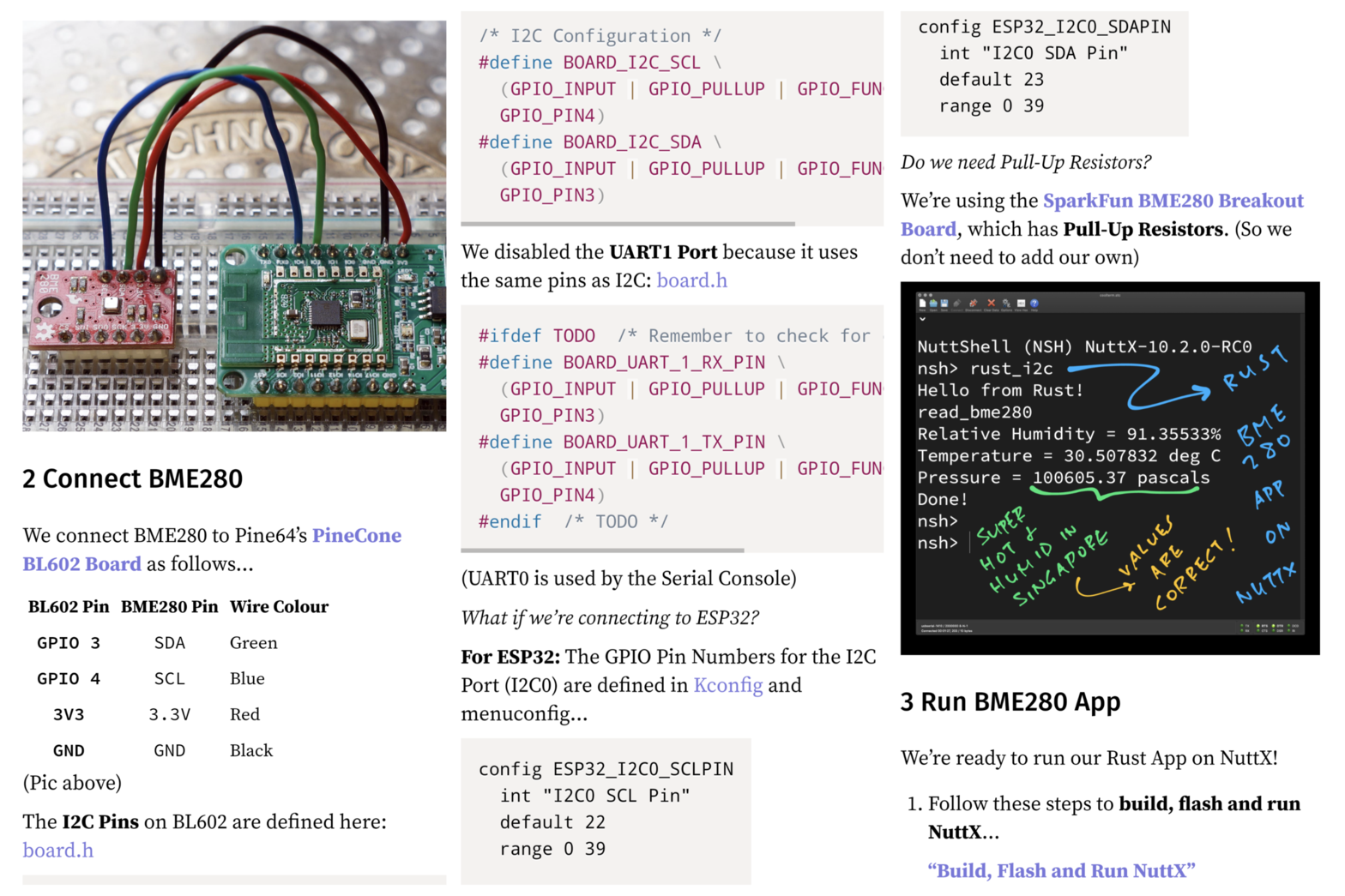Click "nsh> rust_i2c" terminal line
This screenshot has height=896, width=1345.
click(x=985, y=369)
